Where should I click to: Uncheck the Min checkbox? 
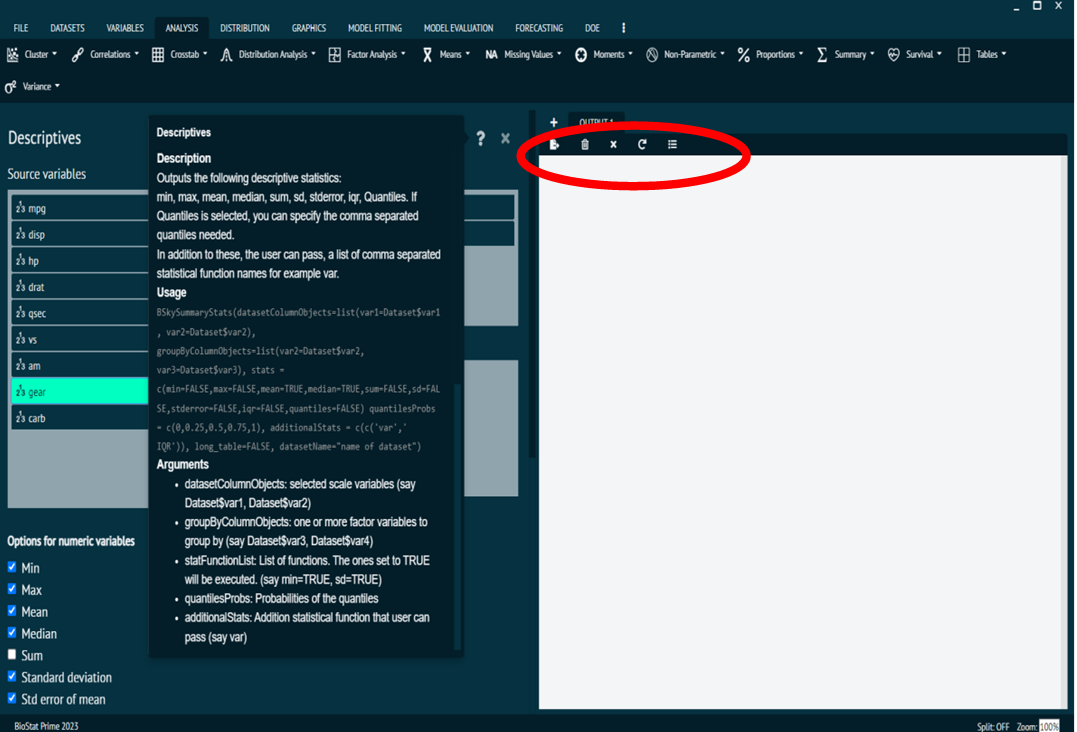[12, 568]
